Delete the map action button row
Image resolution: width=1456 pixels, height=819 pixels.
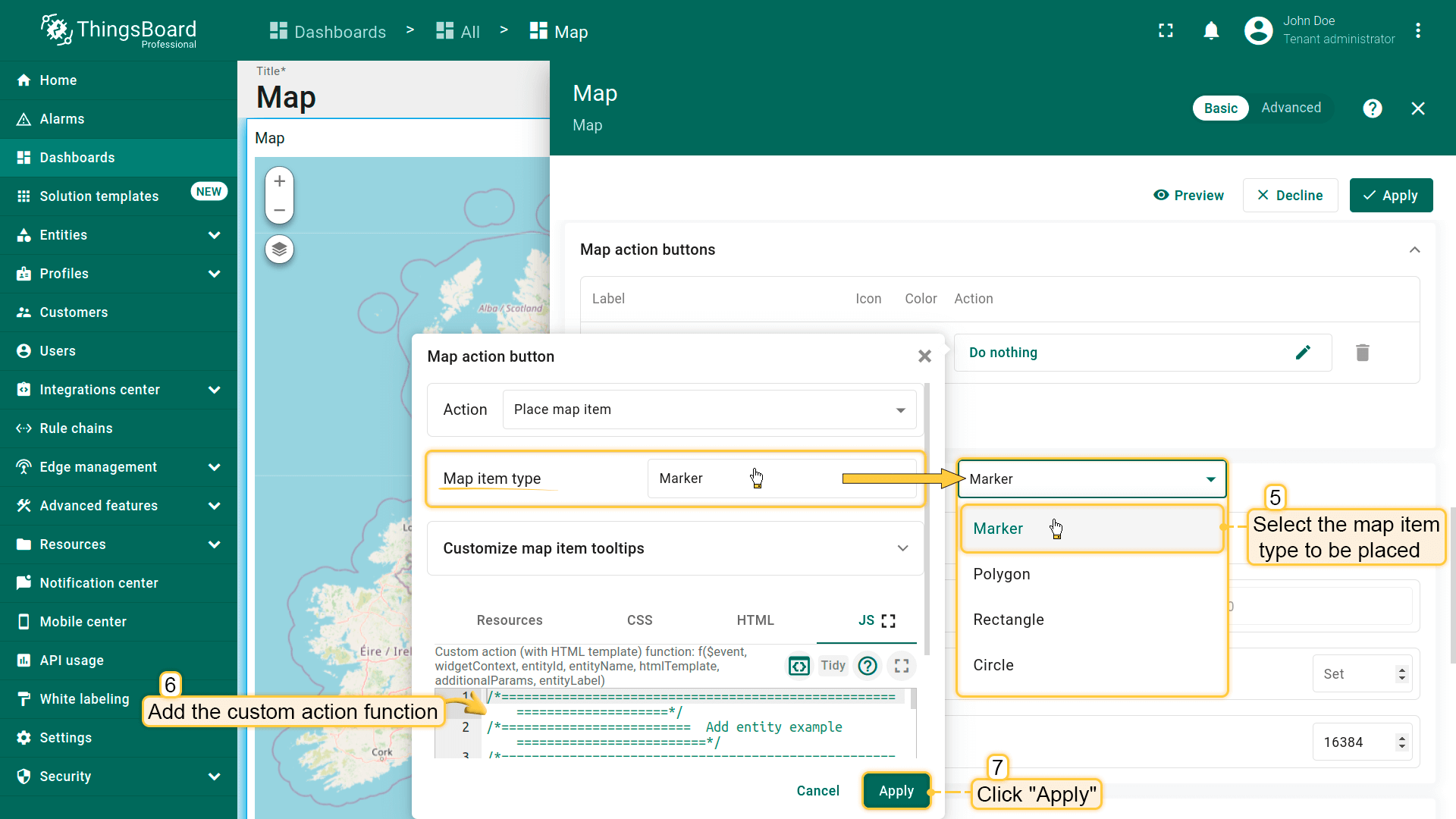(1362, 353)
